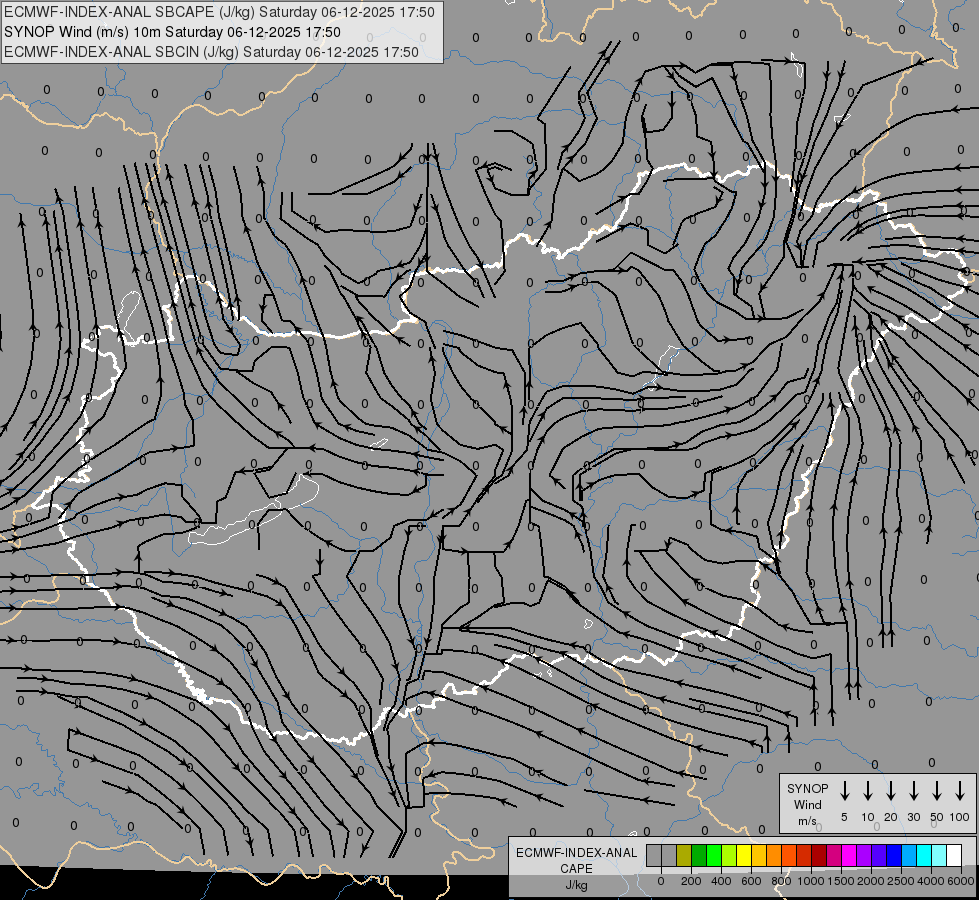
Task: Select the dark green CAPE legend swatch
Action: tap(699, 855)
